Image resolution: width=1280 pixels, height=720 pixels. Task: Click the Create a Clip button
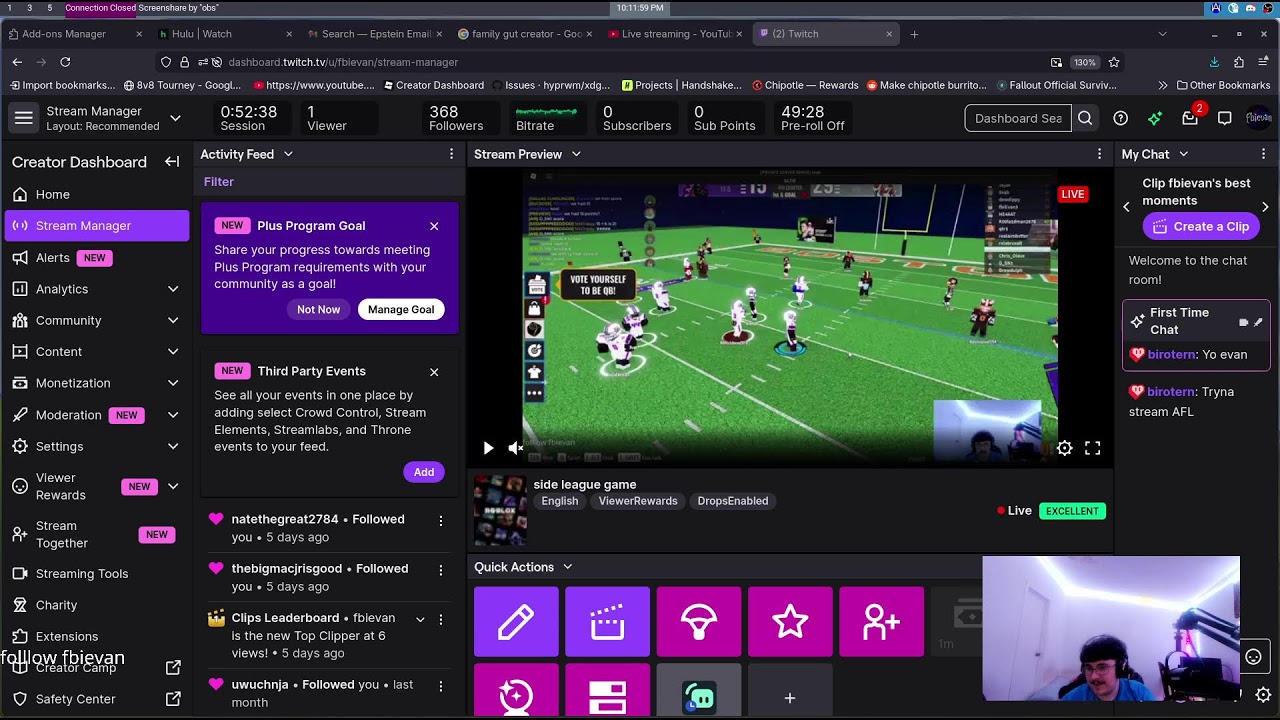[1200, 227]
